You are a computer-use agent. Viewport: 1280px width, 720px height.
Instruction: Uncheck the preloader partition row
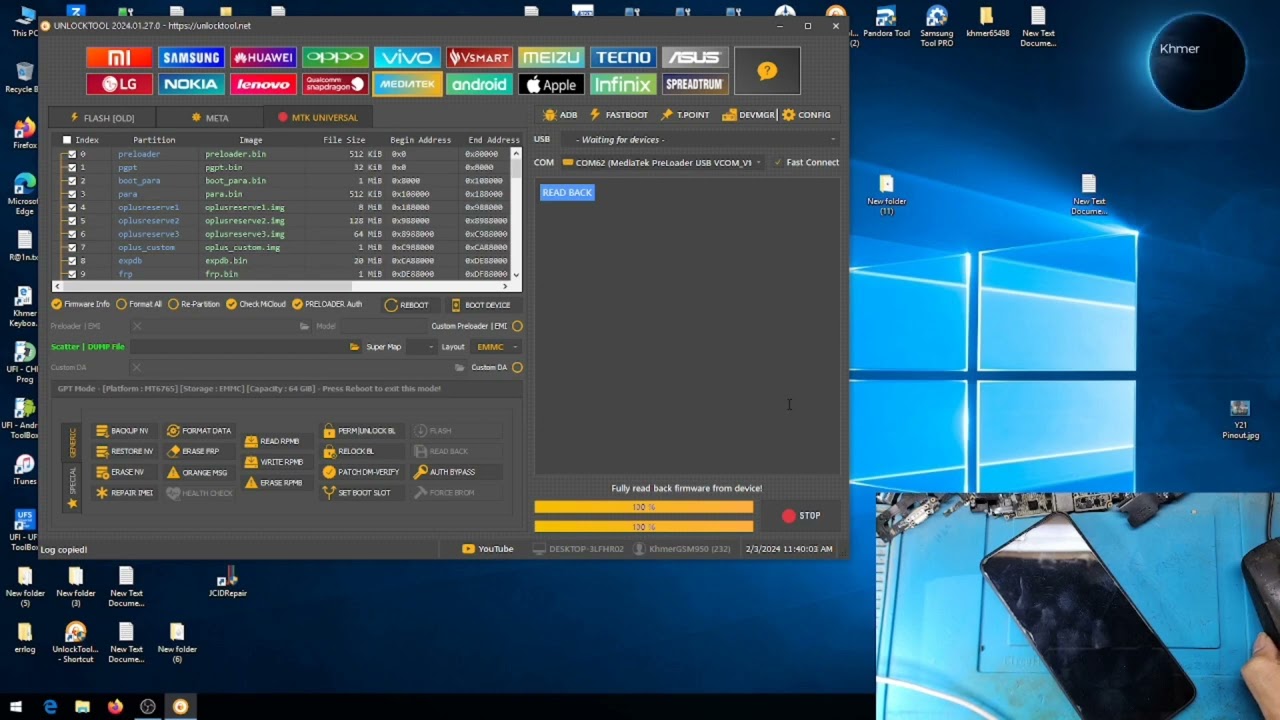pyautogui.click(x=71, y=154)
